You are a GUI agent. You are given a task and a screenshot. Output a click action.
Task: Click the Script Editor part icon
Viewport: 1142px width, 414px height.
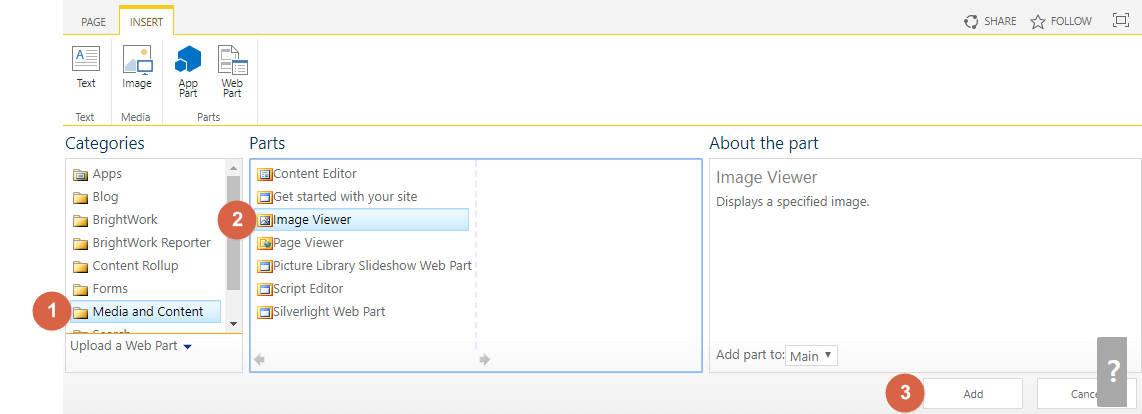[265, 289]
